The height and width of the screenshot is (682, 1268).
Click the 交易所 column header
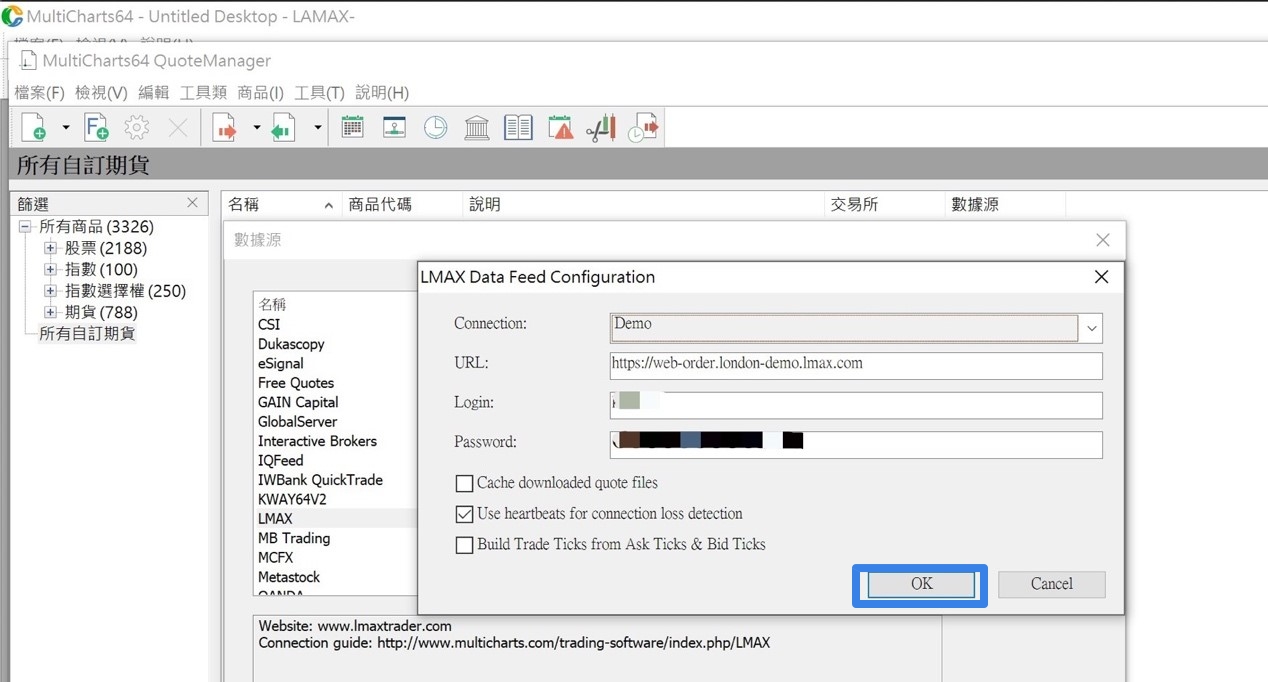(x=884, y=204)
